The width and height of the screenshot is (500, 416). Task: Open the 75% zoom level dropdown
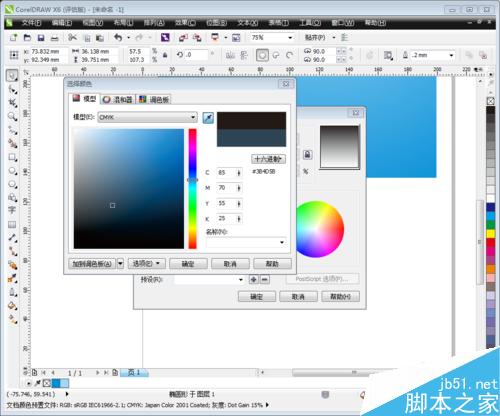(x=290, y=38)
